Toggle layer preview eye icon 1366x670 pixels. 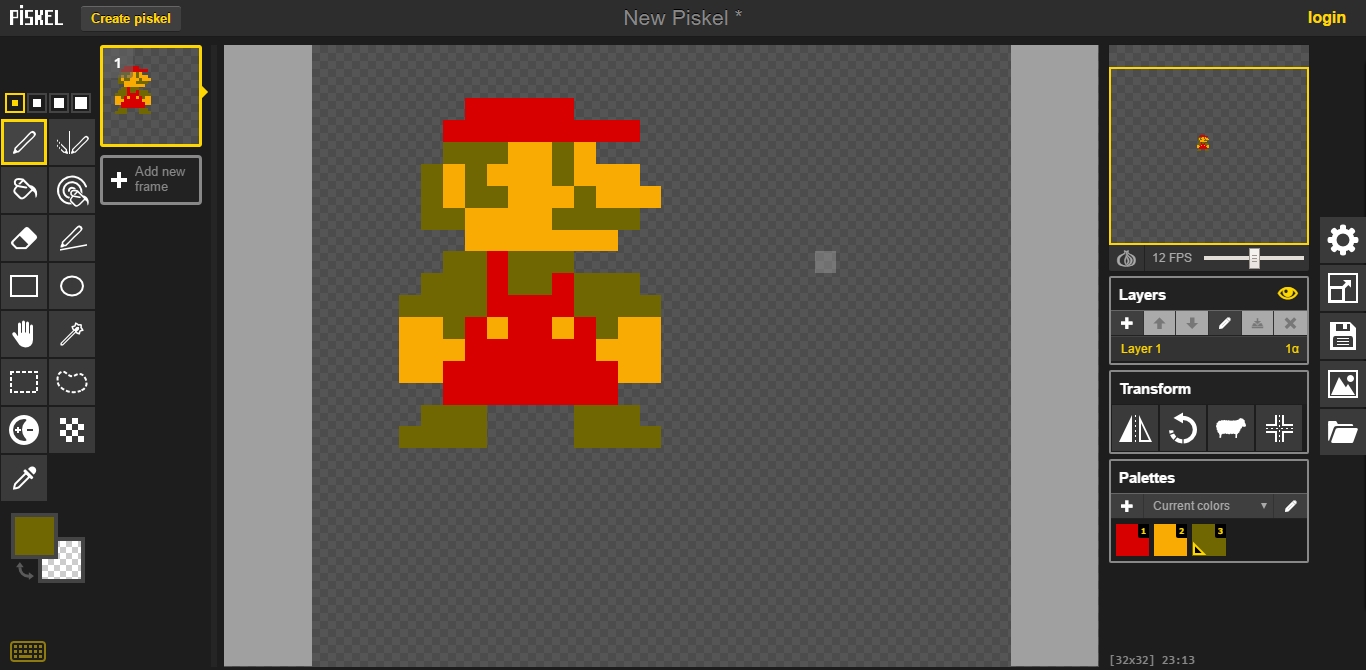[1287, 294]
